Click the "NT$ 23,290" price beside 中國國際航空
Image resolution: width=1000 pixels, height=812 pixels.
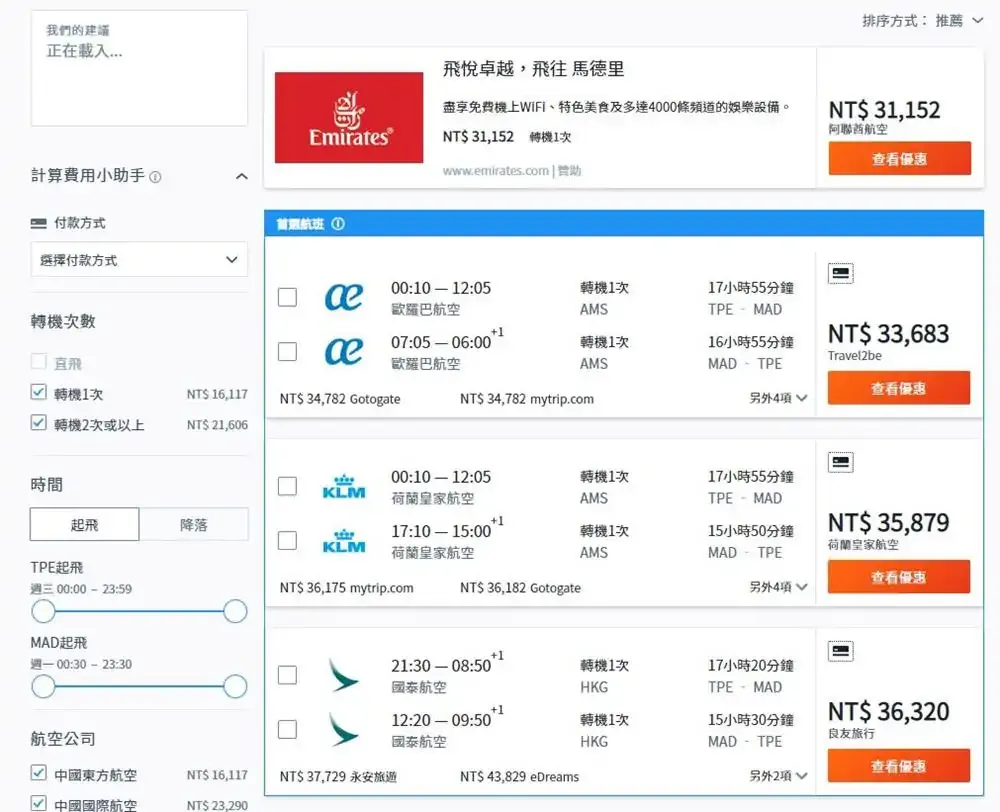pyautogui.click(x=217, y=806)
